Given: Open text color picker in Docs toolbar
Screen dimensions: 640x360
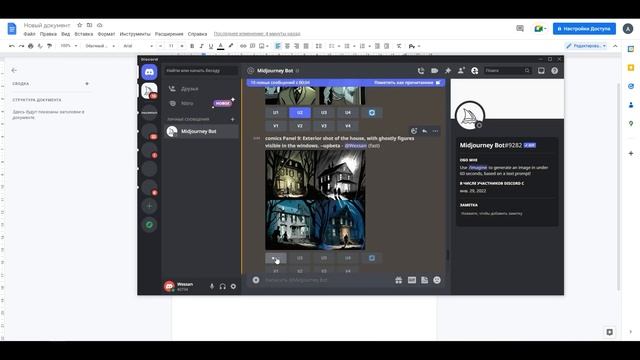Looking at the screenshot, I should (220, 46).
